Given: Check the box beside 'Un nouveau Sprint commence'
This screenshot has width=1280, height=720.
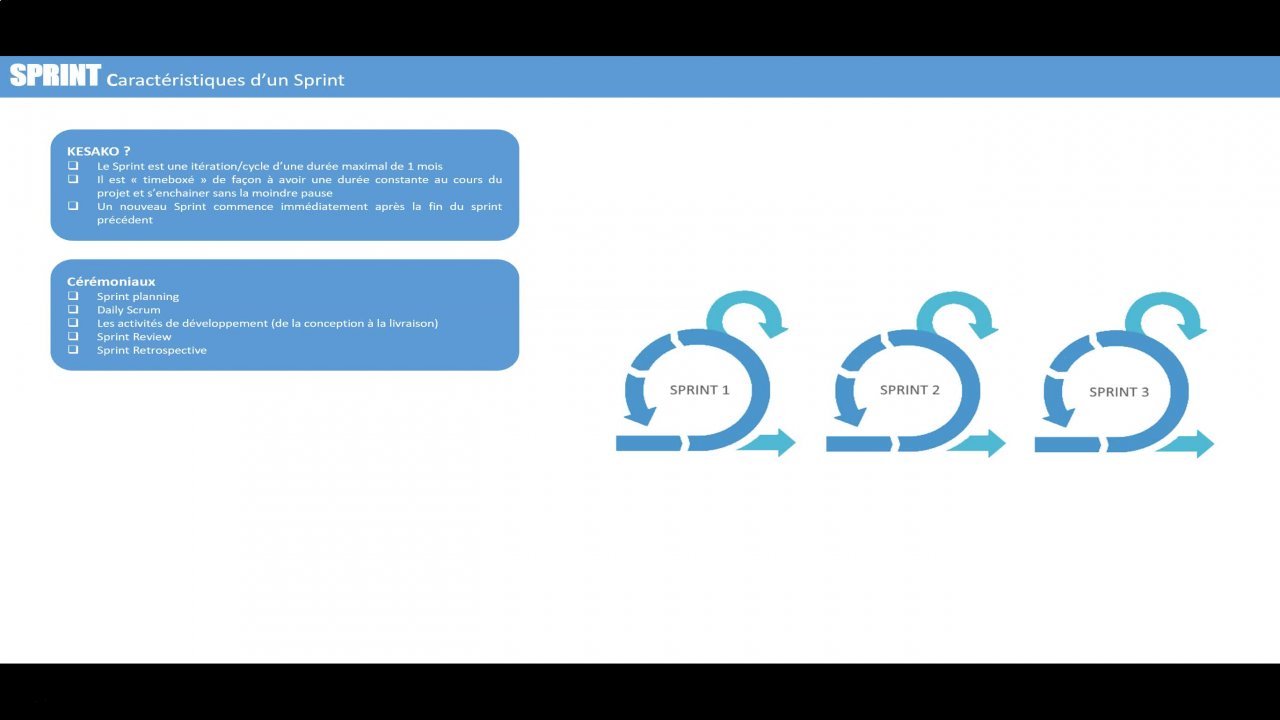Looking at the screenshot, I should pos(73,206).
